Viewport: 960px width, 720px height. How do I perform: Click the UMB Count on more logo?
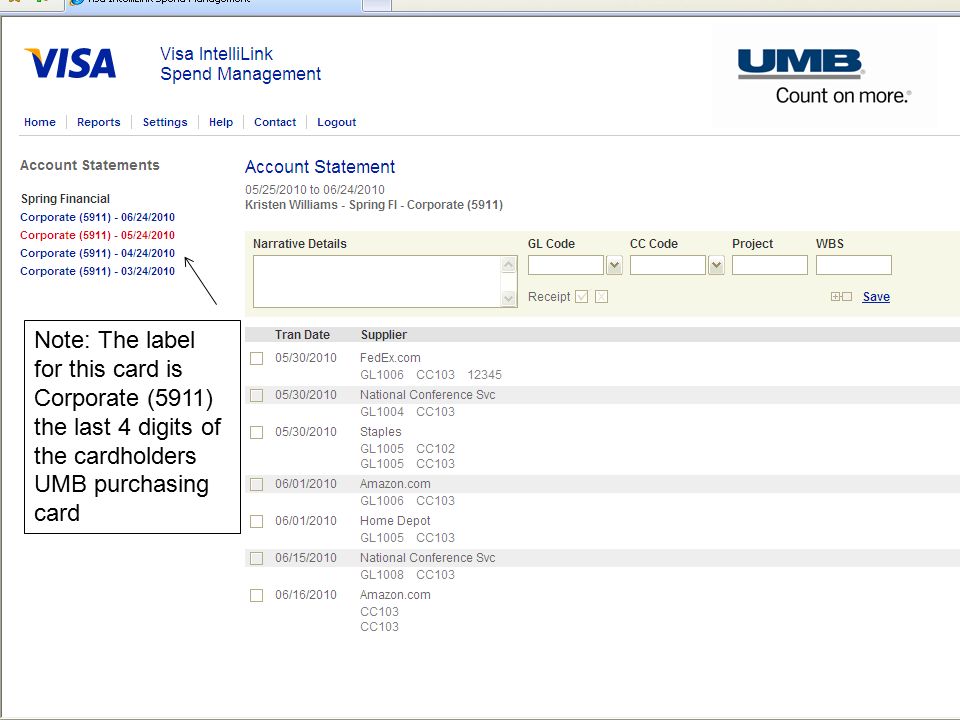click(824, 76)
